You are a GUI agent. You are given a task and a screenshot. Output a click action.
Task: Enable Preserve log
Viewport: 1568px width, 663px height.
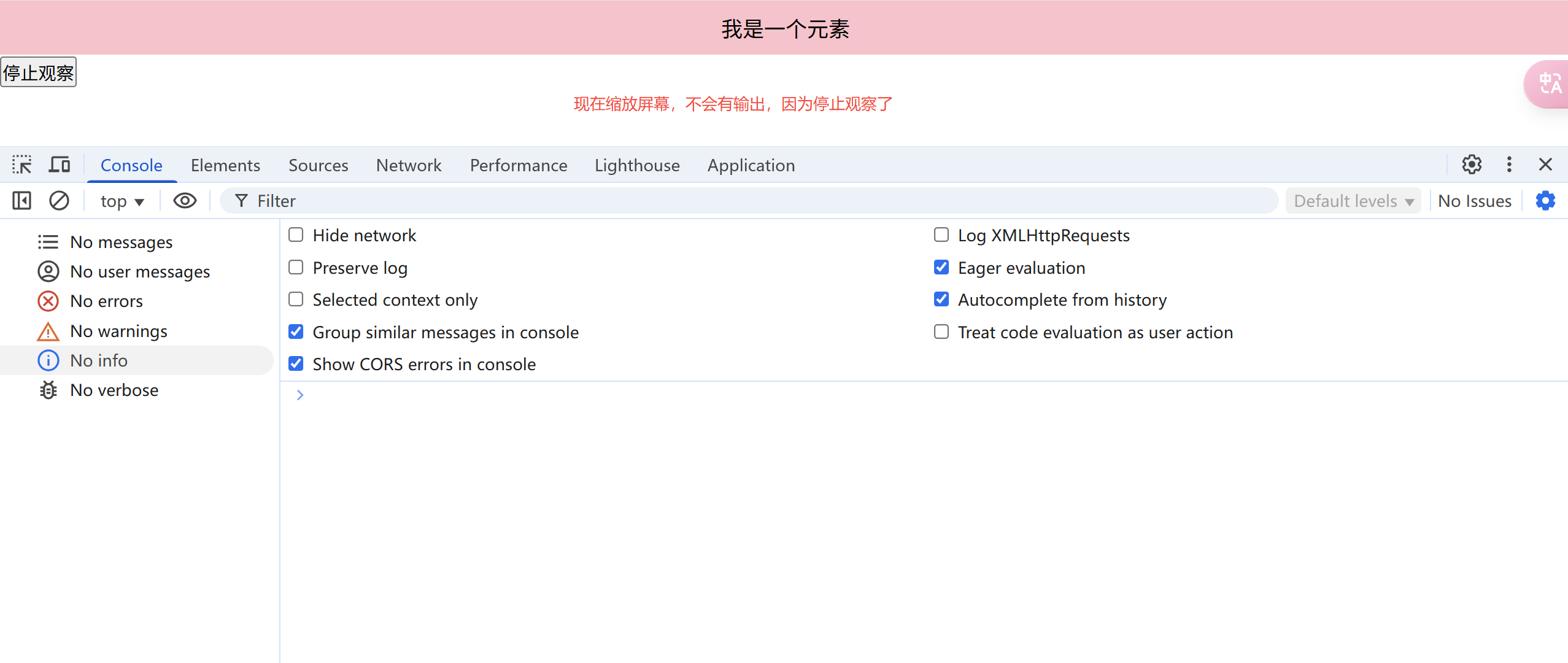point(296,267)
